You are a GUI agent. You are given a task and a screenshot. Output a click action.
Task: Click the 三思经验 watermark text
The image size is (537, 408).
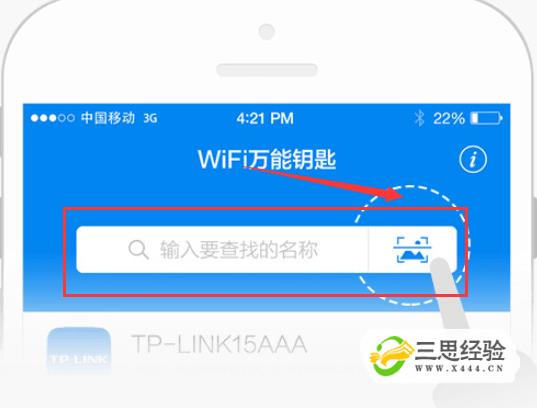[460, 350]
